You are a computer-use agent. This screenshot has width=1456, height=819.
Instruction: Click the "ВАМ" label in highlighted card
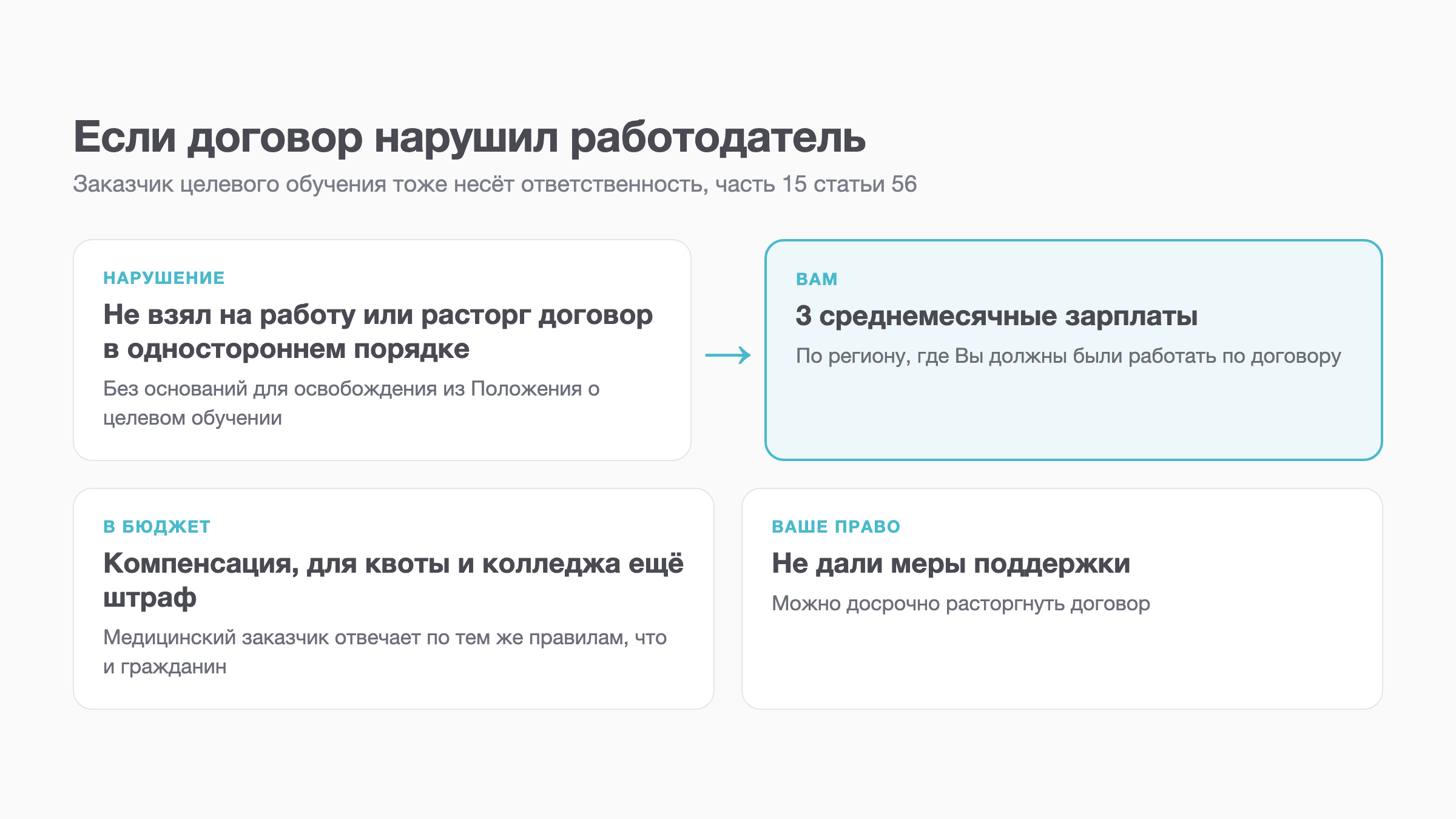(817, 279)
